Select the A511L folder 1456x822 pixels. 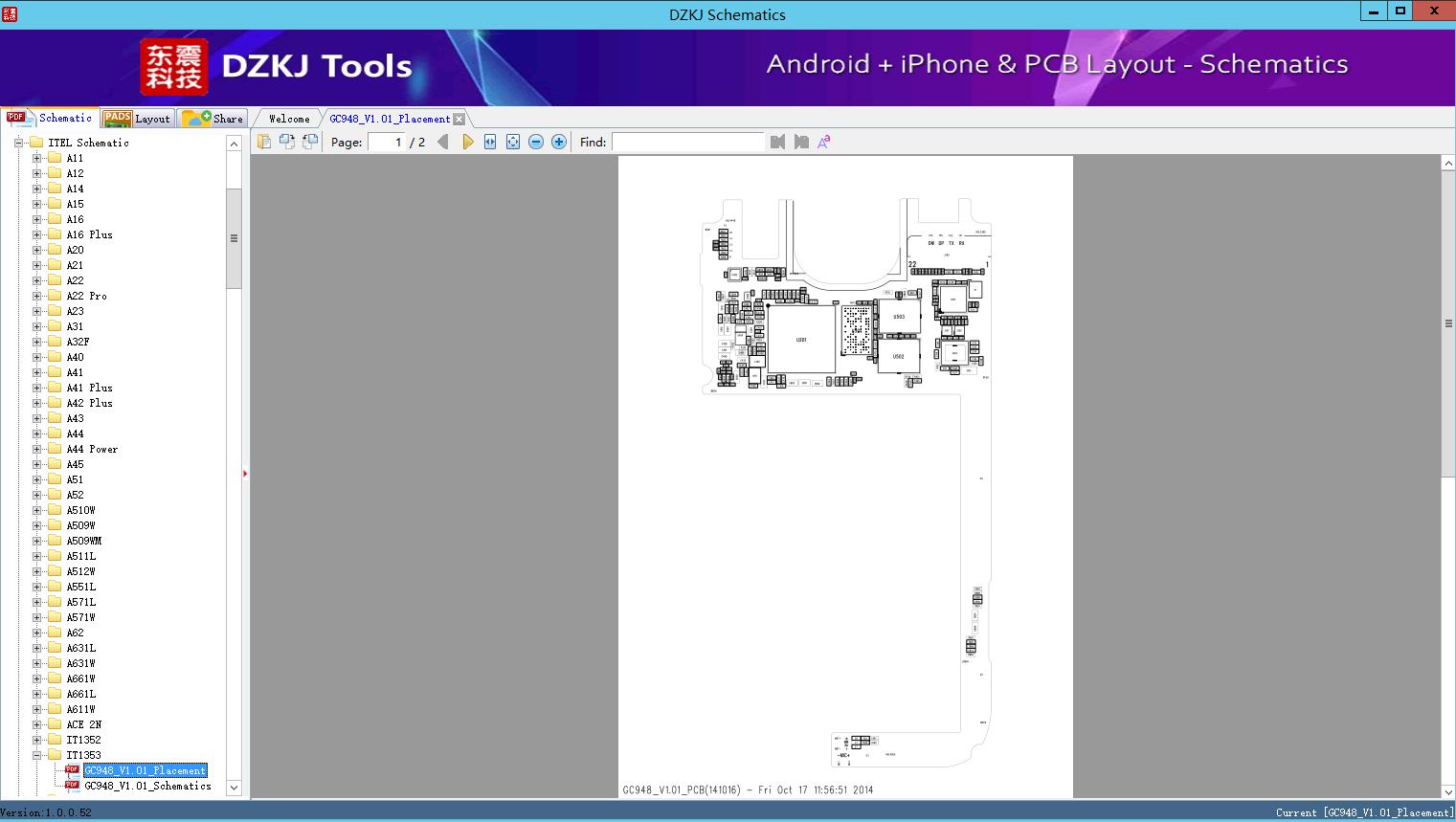(80, 556)
